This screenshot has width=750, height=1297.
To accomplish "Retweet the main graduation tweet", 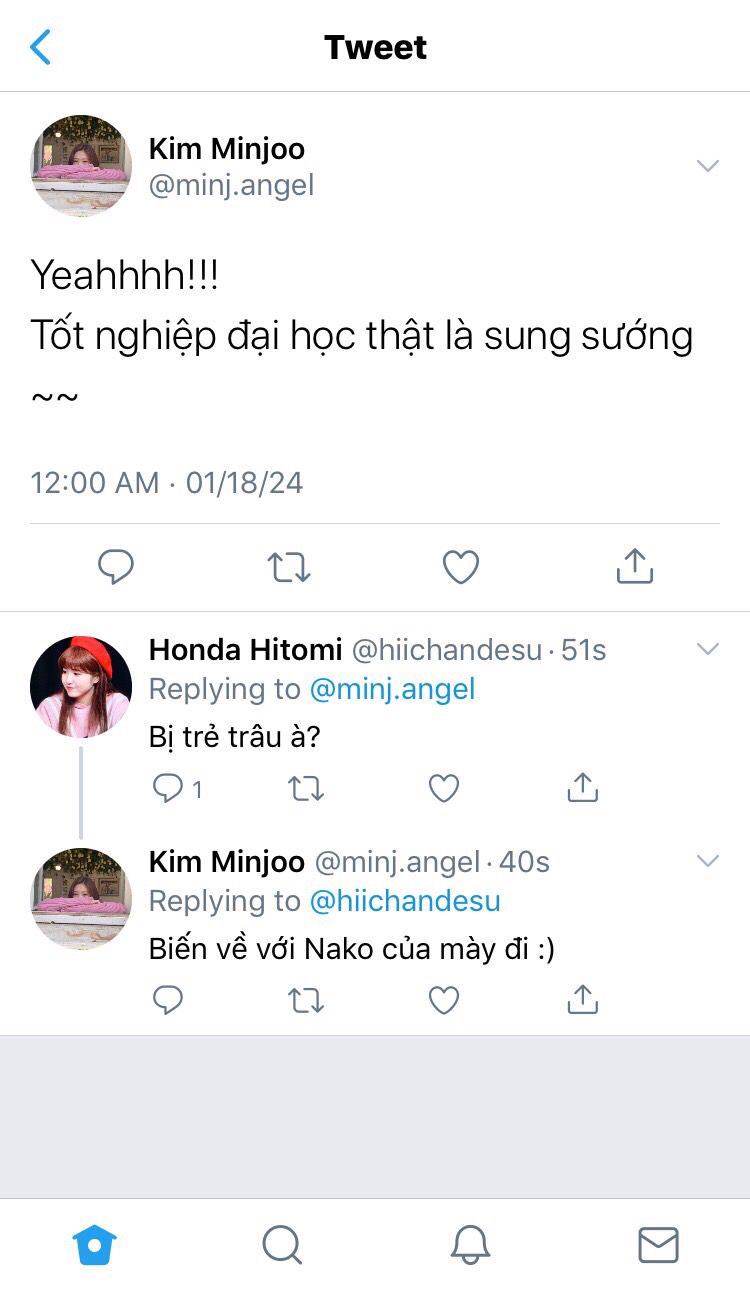I will [x=289, y=567].
